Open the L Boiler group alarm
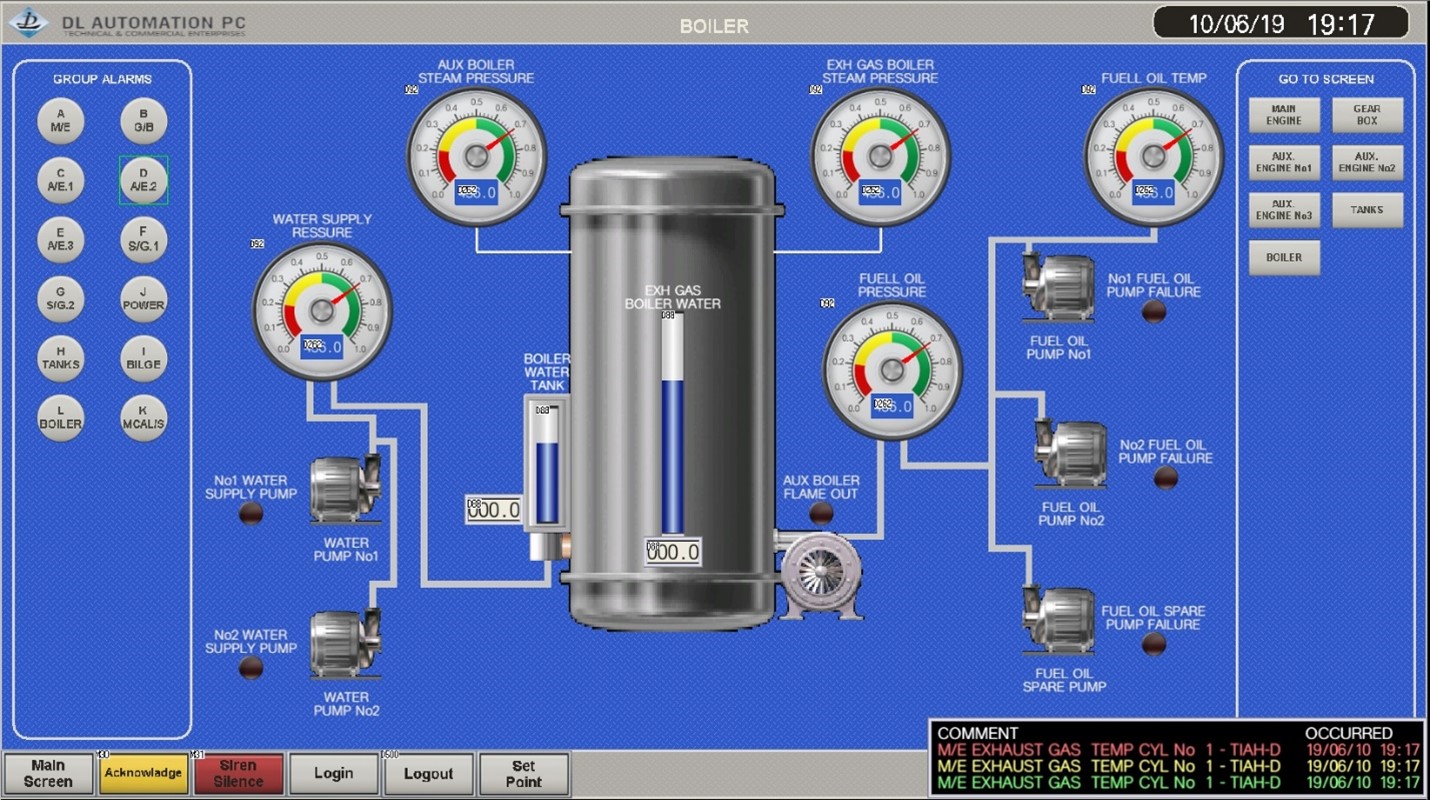1430x800 pixels. 61,417
